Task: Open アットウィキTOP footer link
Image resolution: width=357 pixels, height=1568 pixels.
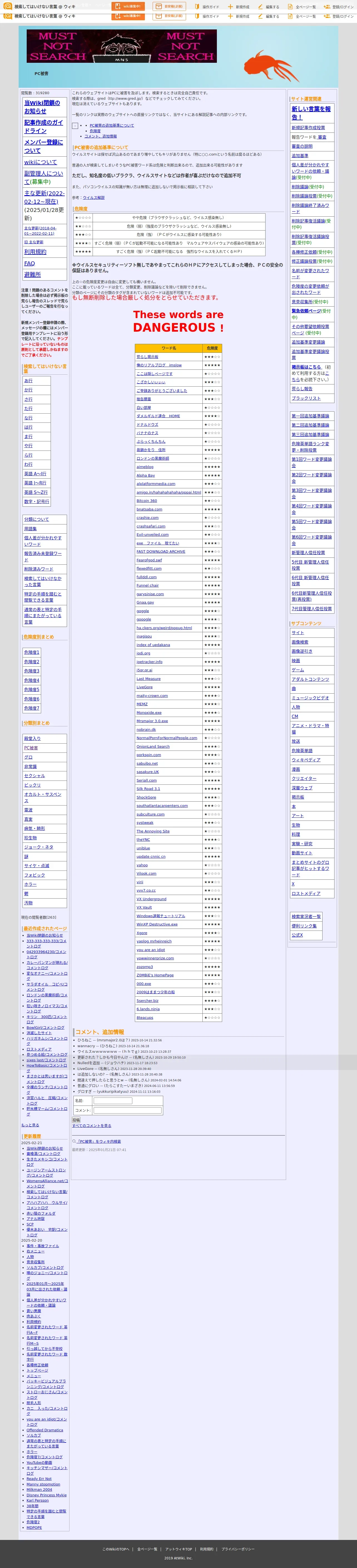Action: 178,1549
